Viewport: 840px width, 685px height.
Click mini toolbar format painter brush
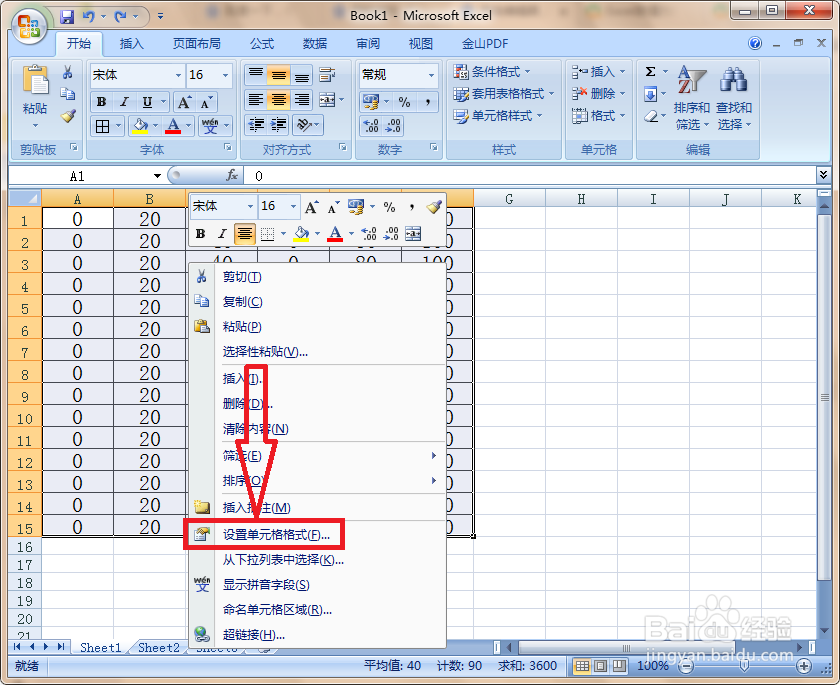434,207
